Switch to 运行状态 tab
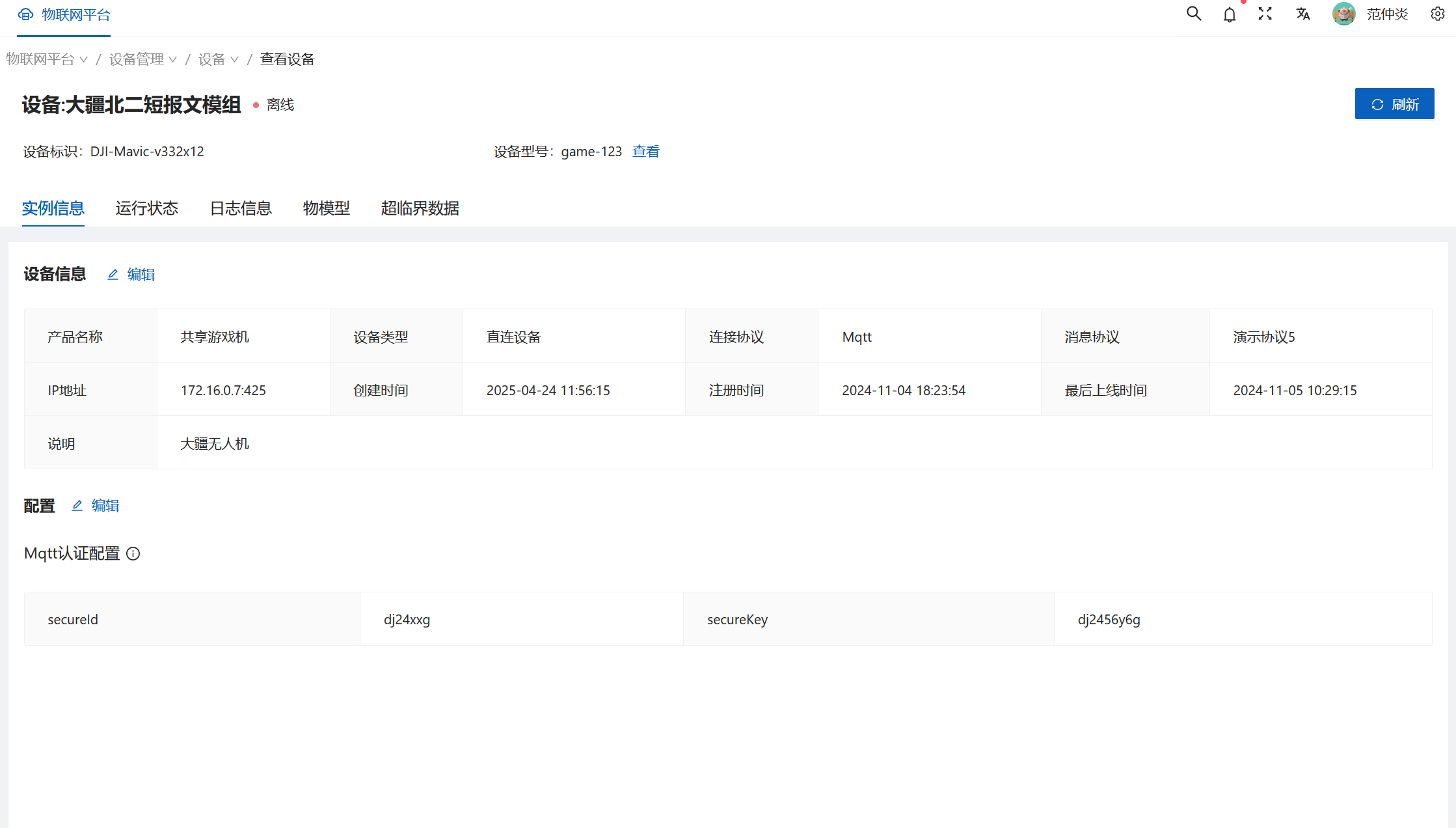The height and width of the screenshot is (828, 1456). [147, 208]
